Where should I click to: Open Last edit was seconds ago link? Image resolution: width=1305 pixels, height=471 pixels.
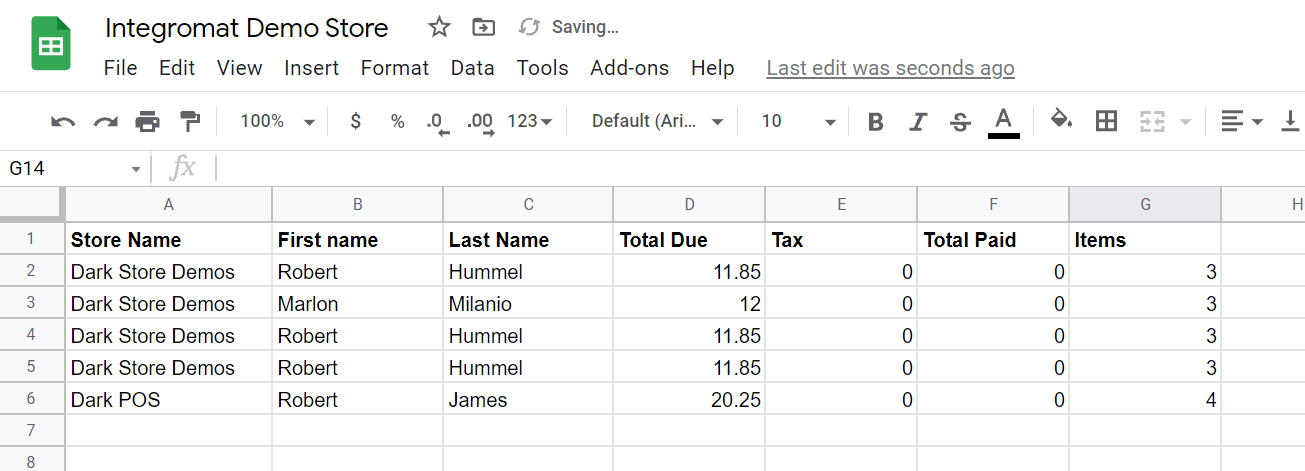point(890,68)
